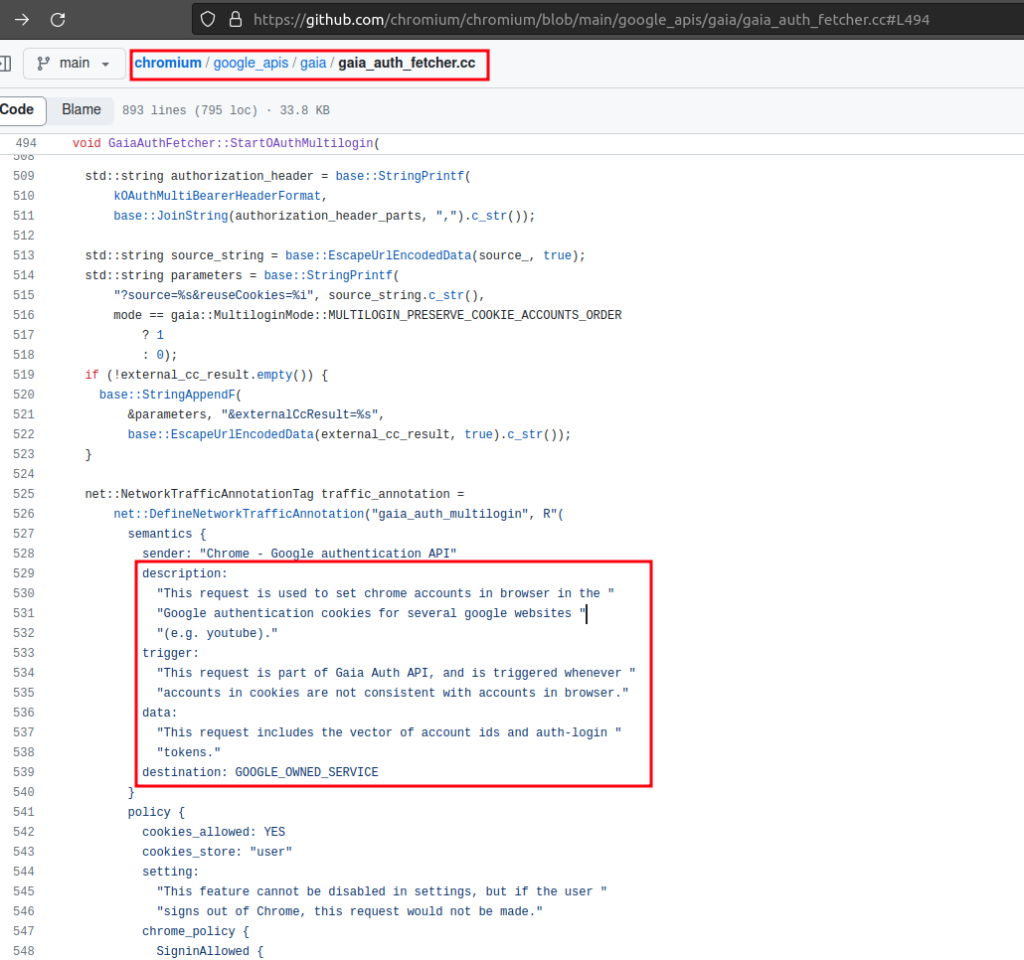Click the site security padlock icon
Screen dimensions: 1024x960
click(x=235, y=19)
